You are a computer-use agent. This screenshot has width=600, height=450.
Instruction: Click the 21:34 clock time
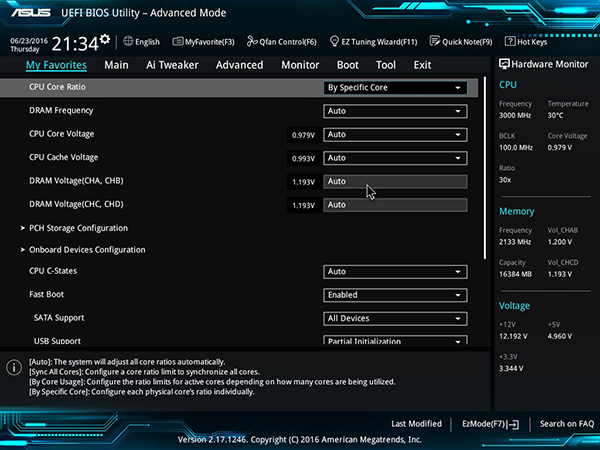click(x=75, y=44)
